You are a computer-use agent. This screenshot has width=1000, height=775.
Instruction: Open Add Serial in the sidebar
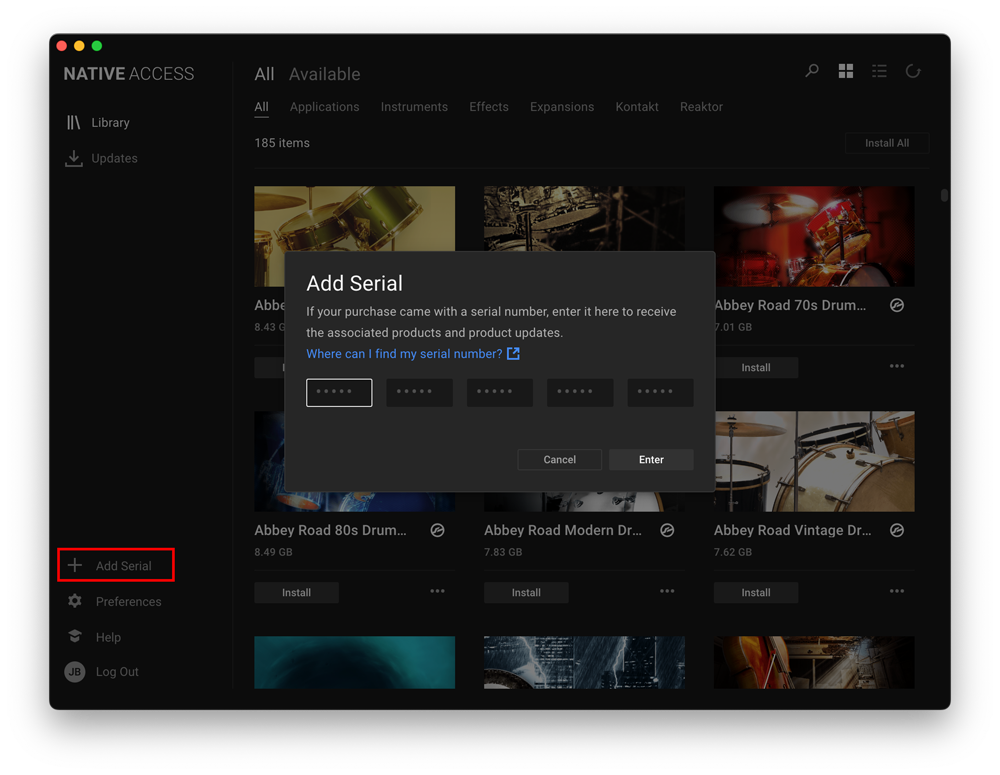[x=115, y=565]
